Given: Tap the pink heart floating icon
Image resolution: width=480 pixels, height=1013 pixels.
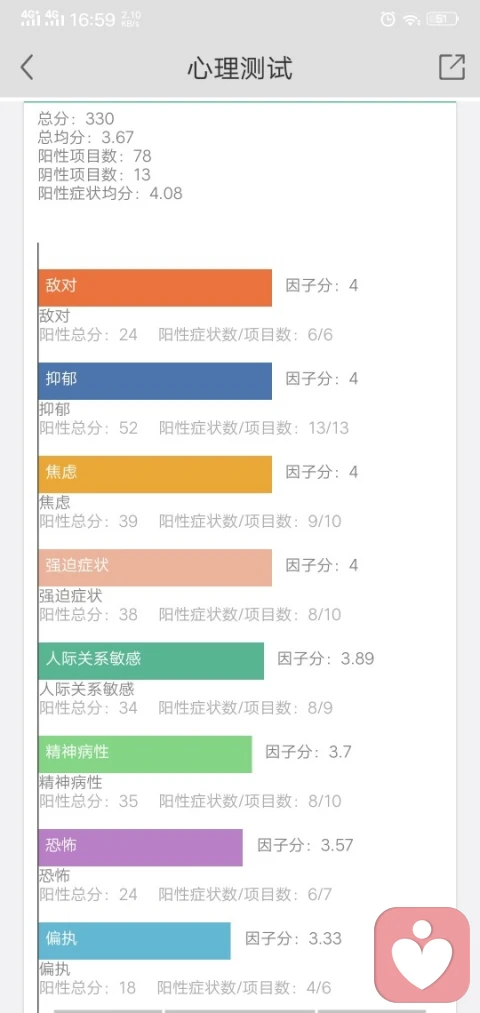Looking at the screenshot, I should (422, 955).
